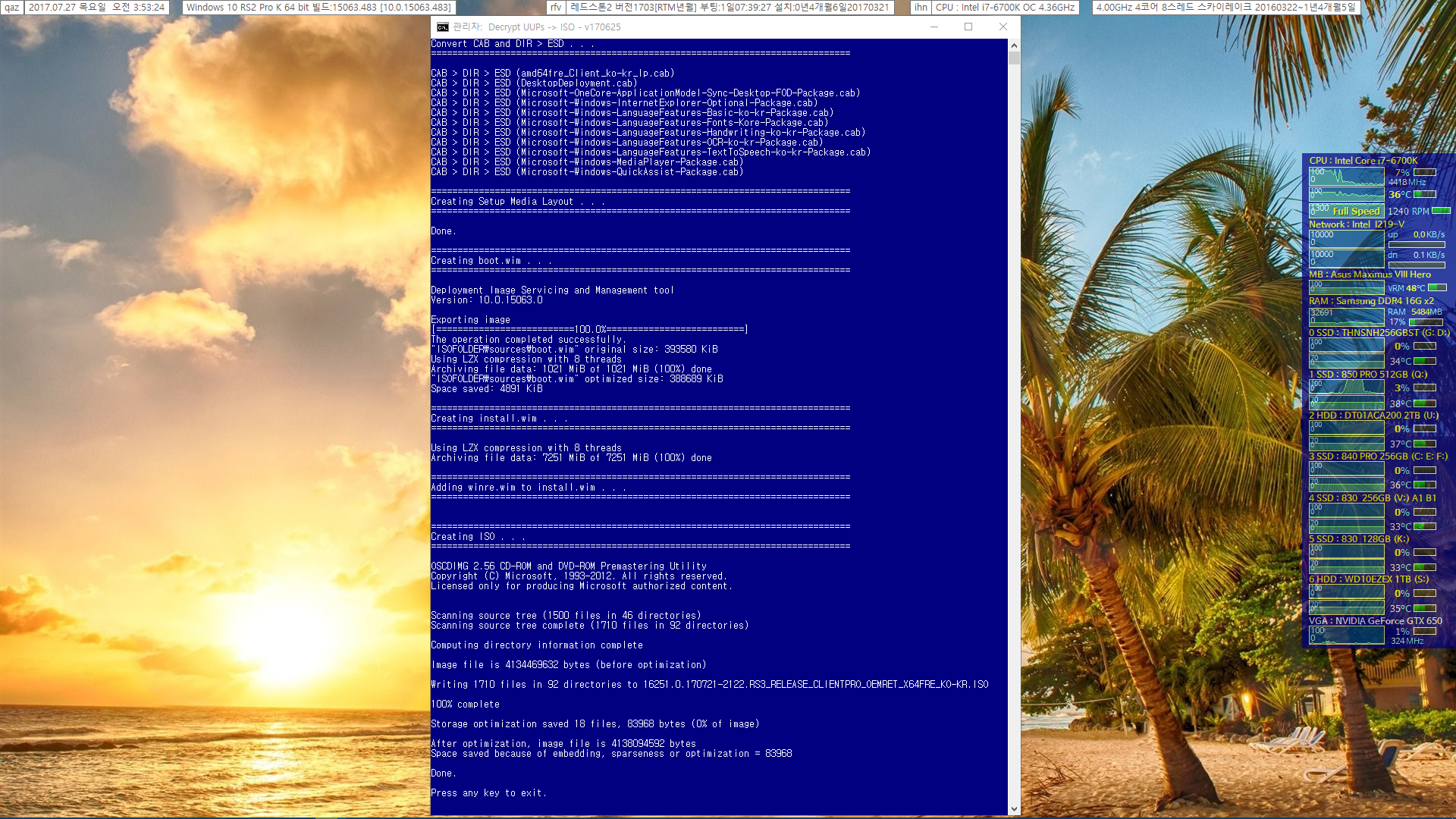Click the DesktopDeployment.cab console line
Viewport: 1456px width, 819px height.
tap(534, 83)
